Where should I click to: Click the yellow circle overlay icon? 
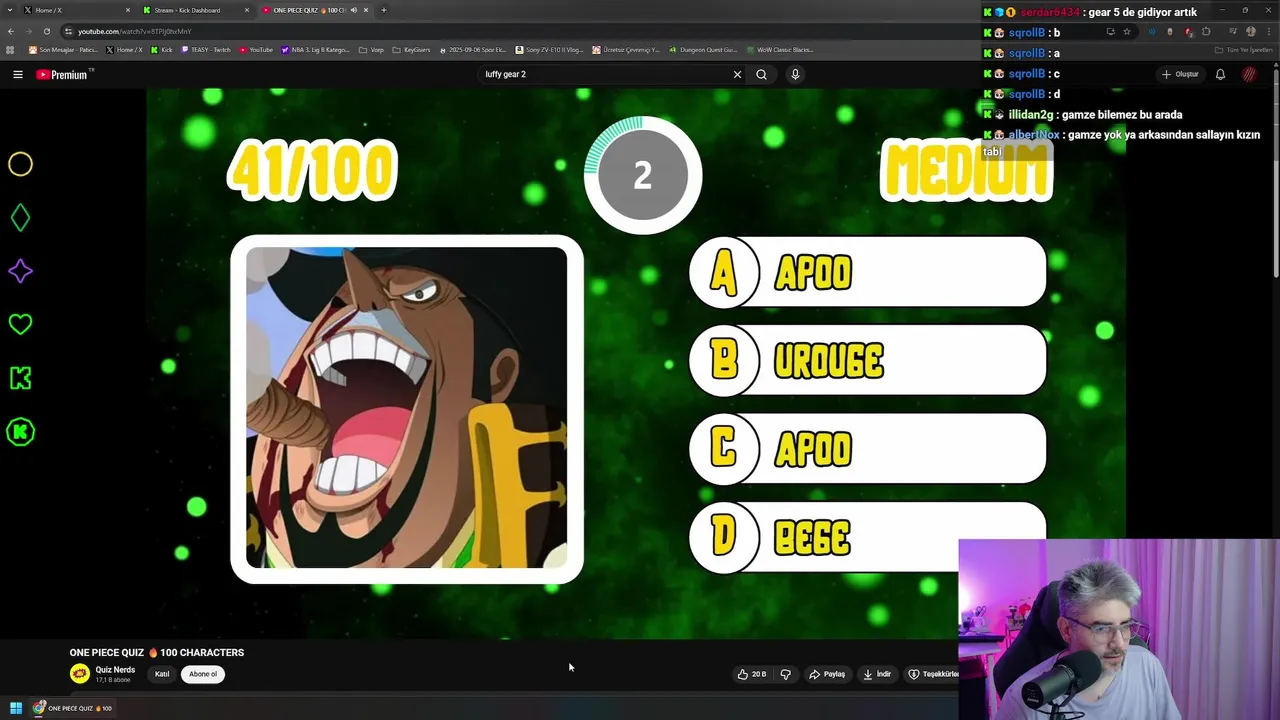[x=20, y=164]
